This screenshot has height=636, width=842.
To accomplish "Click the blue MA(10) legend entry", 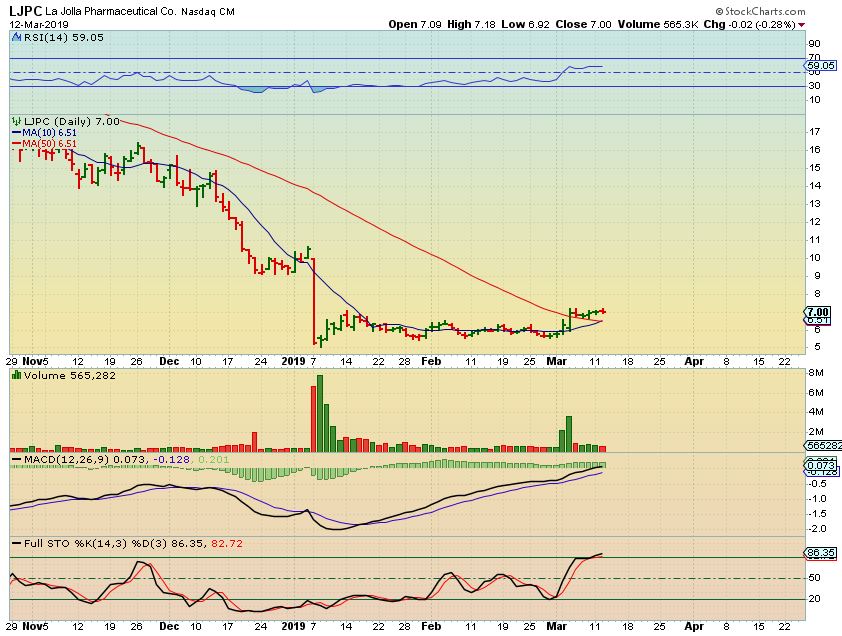I will 43,132.
